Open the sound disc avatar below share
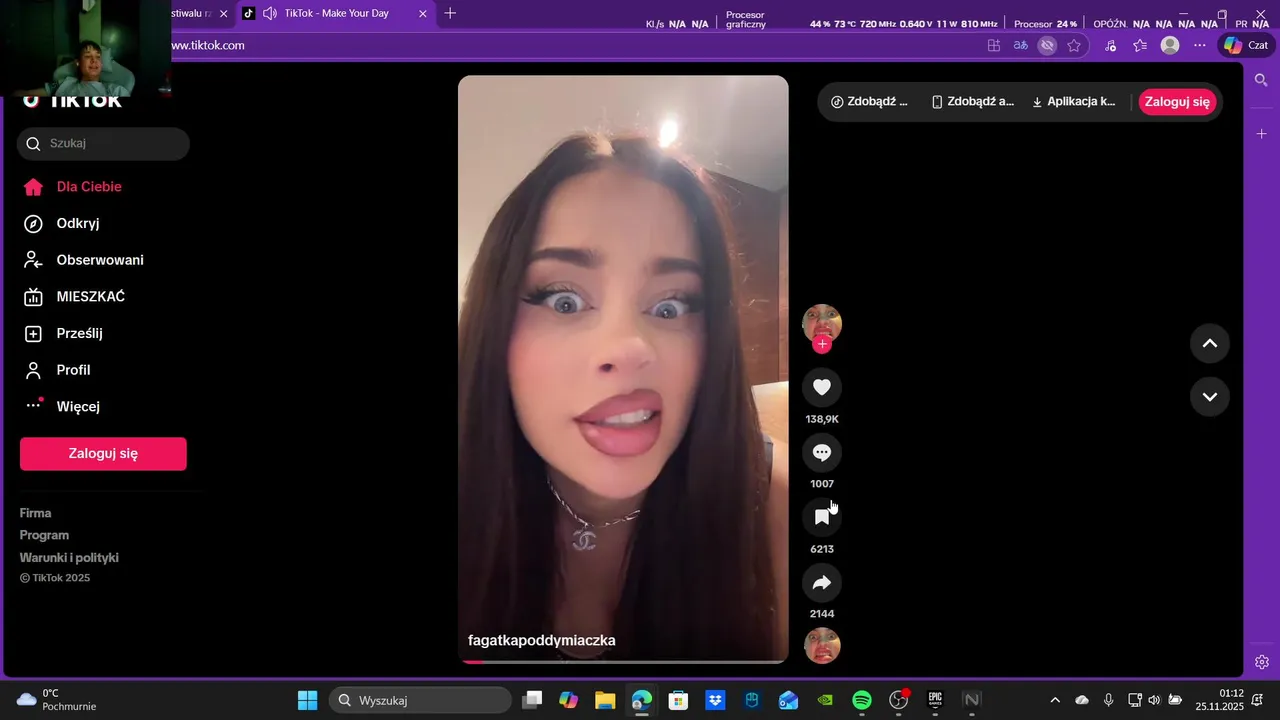The width and height of the screenshot is (1280, 720). pyautogui.click(x=822, y=646)
